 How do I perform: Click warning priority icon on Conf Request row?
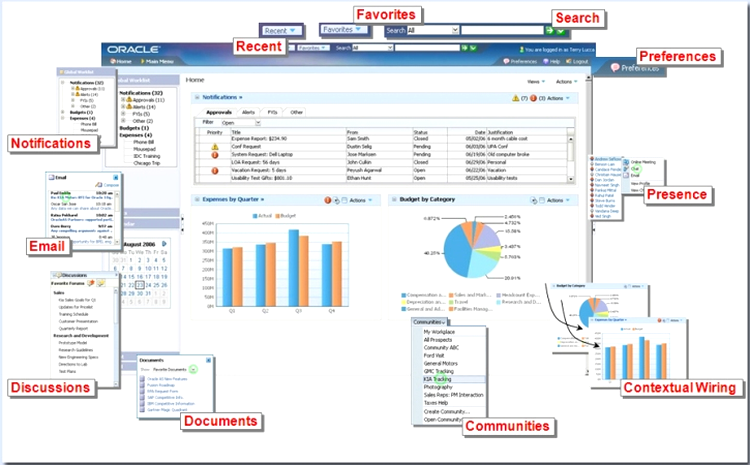215,147
